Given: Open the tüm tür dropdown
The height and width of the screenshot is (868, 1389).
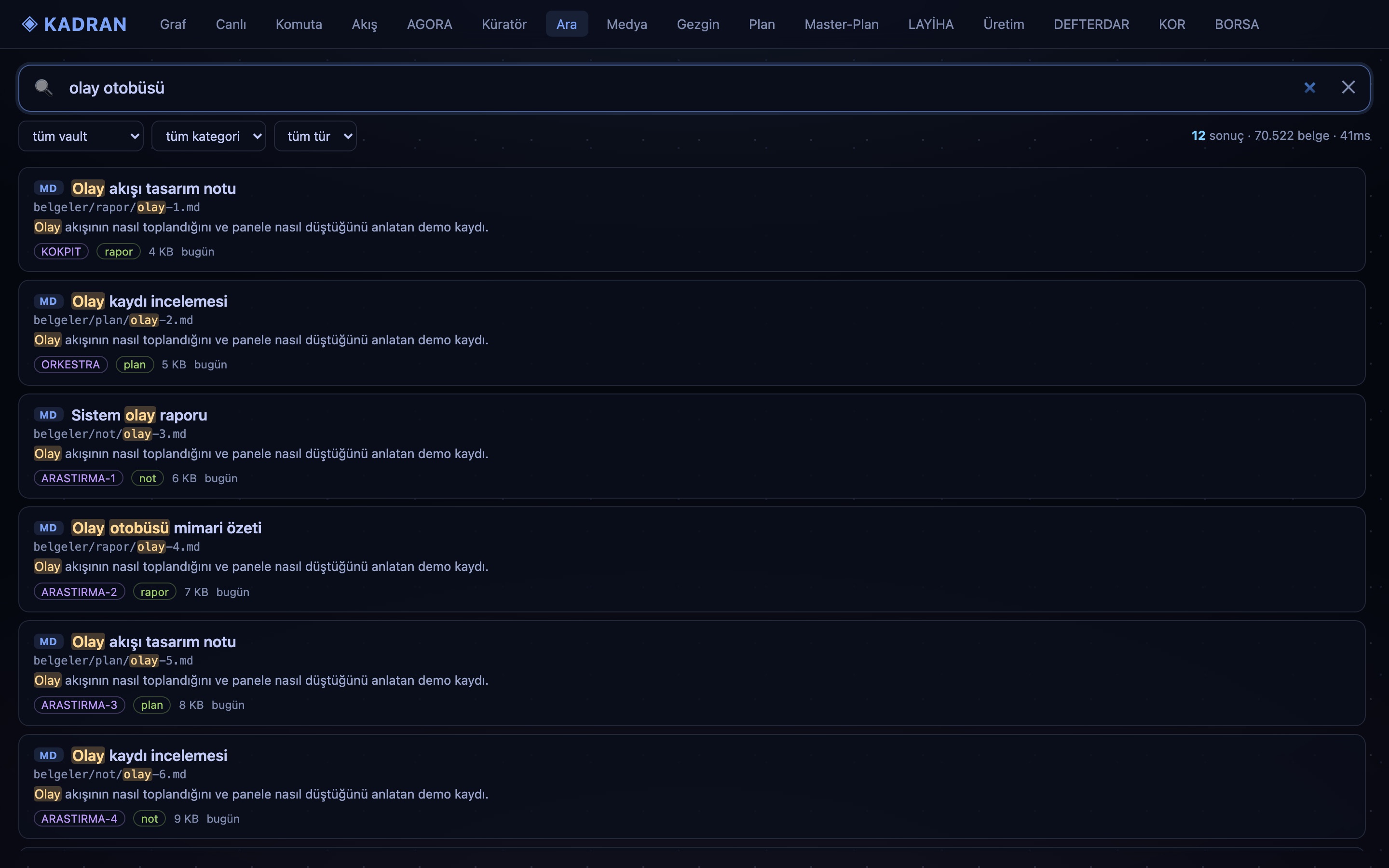Looking at the screenshot, I should coord(315,136).
